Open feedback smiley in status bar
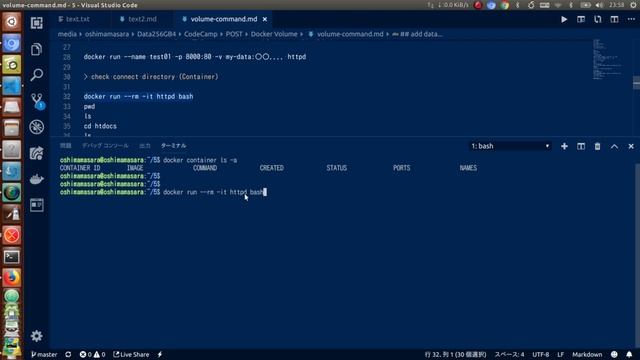The height and width of the screenshot is (360, 640). pyautogui.click(x=614, y=354)
